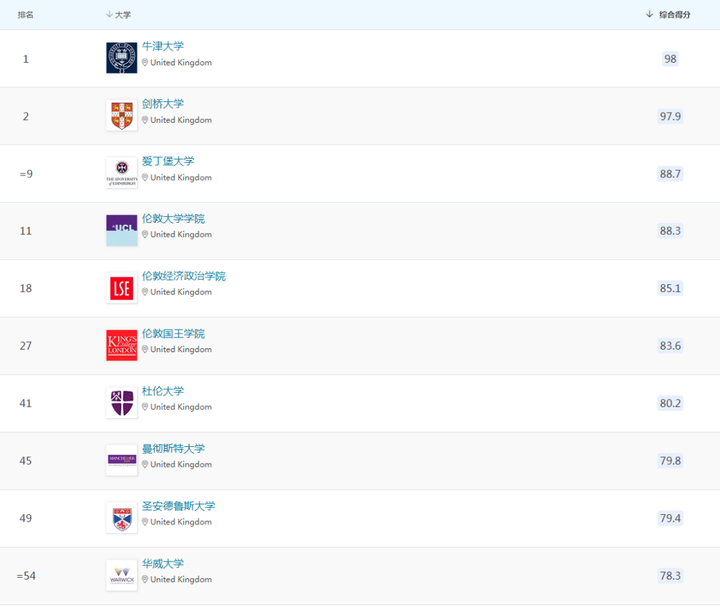Viewport: 720px width, 607px height.
Task: Open the Durham University shield logo
Action: [x=122, y=403]
